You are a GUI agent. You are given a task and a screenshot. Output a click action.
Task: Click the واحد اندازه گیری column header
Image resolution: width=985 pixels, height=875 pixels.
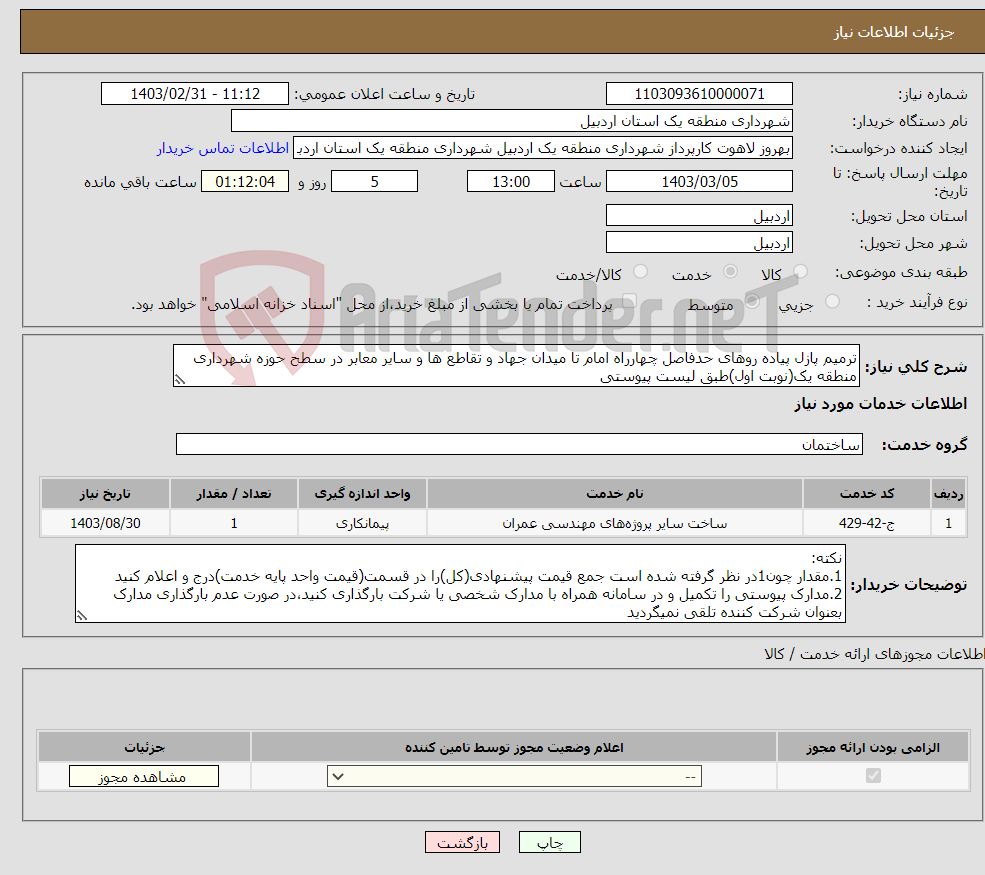tap(362, 494)
